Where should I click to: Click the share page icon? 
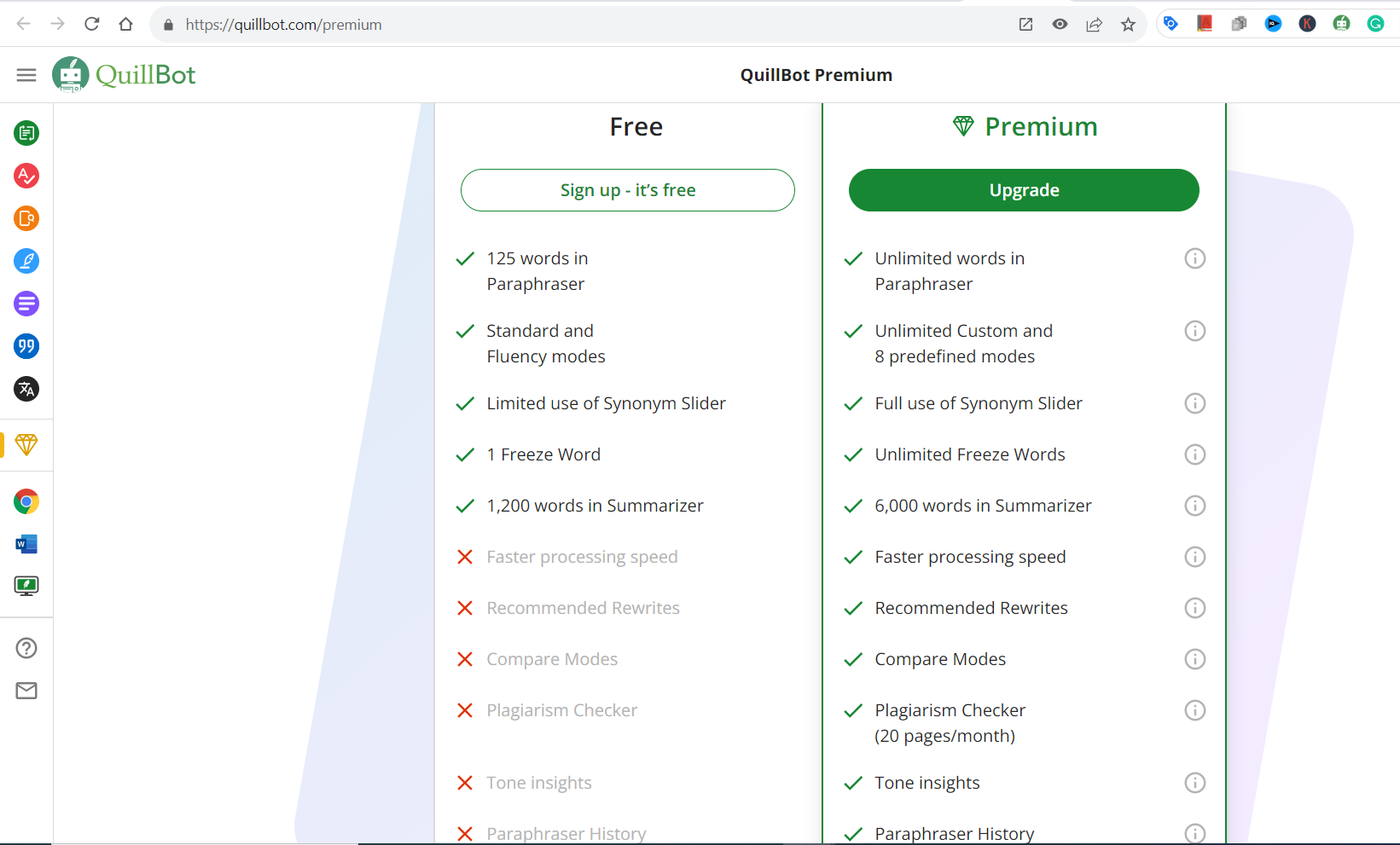1094,25
